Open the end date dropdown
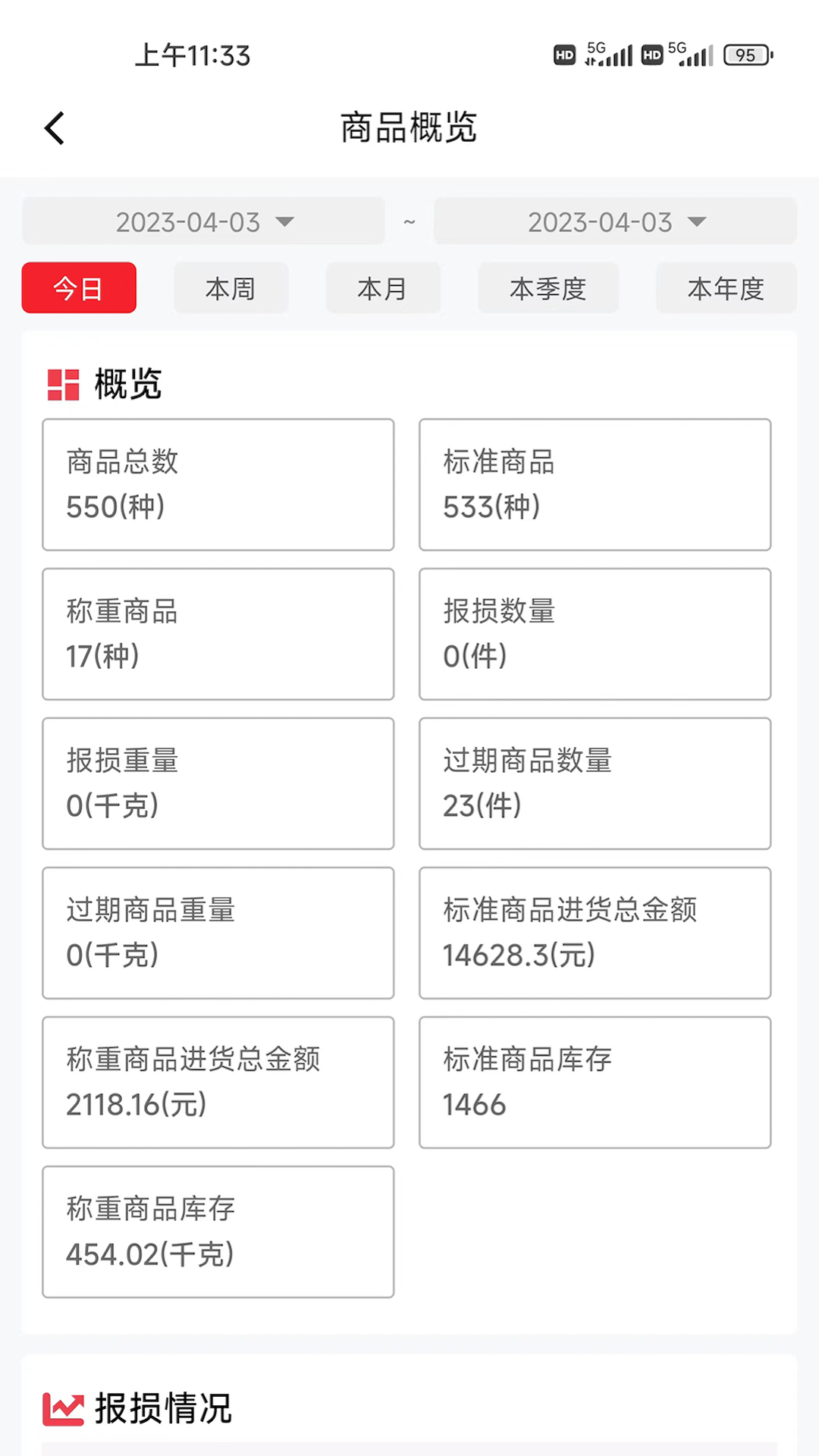This screenshot has width=819, height=1456. (615, 221)
